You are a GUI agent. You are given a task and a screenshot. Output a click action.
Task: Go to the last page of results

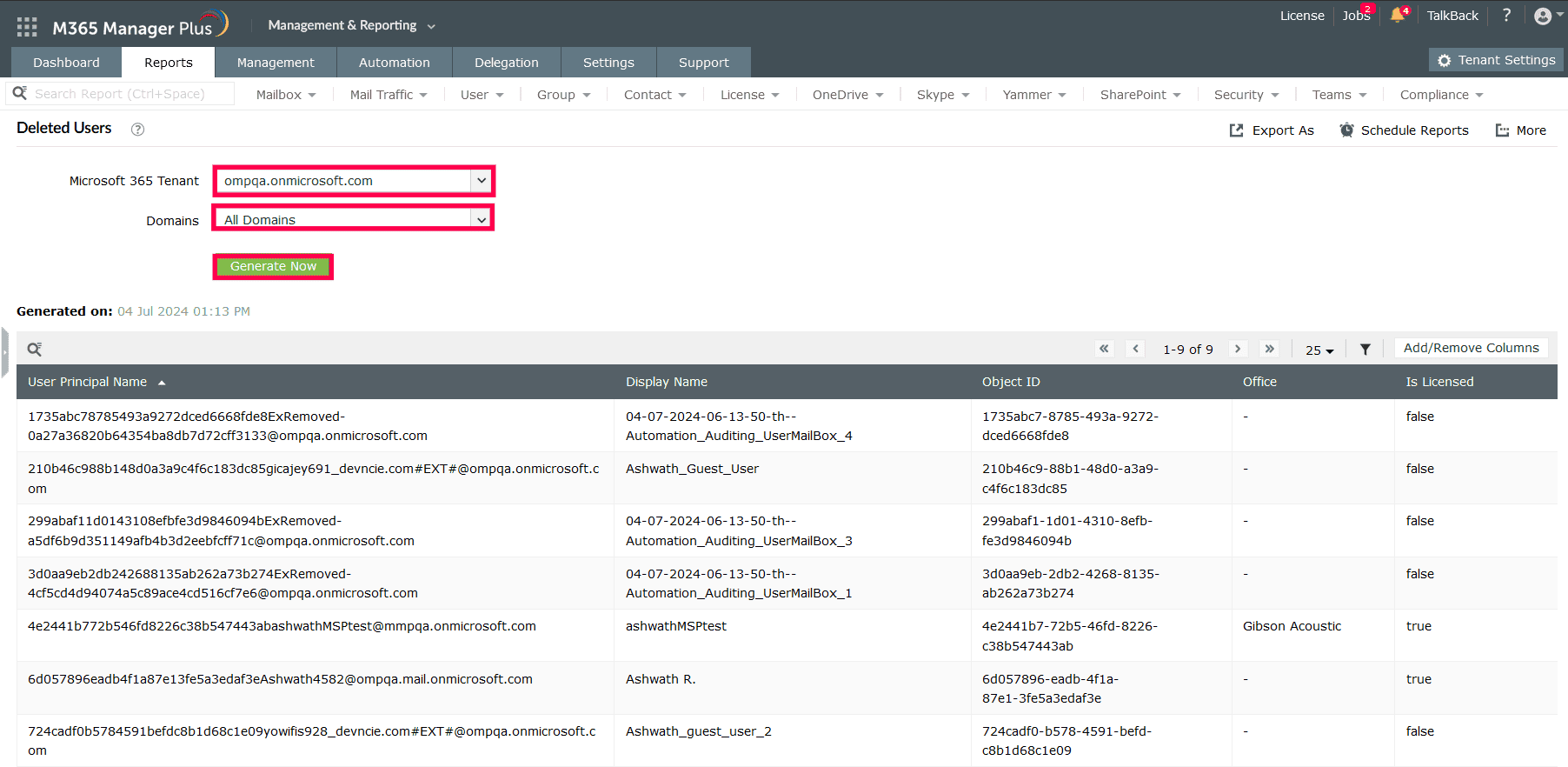[1269, 348]
